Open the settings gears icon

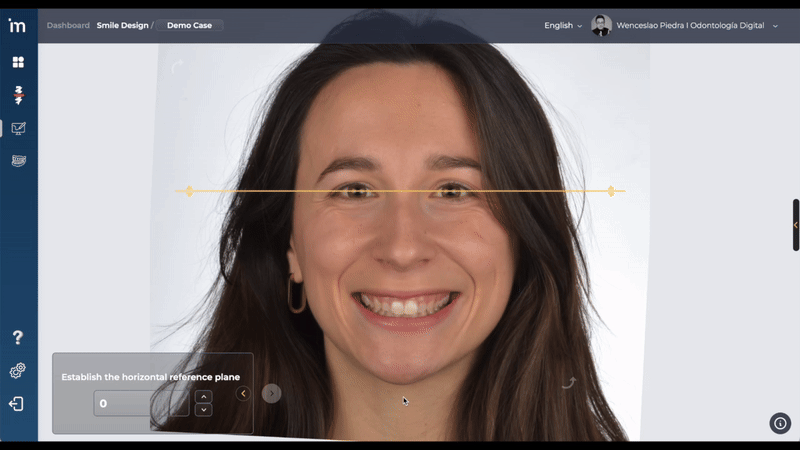[x=17, y=371]
